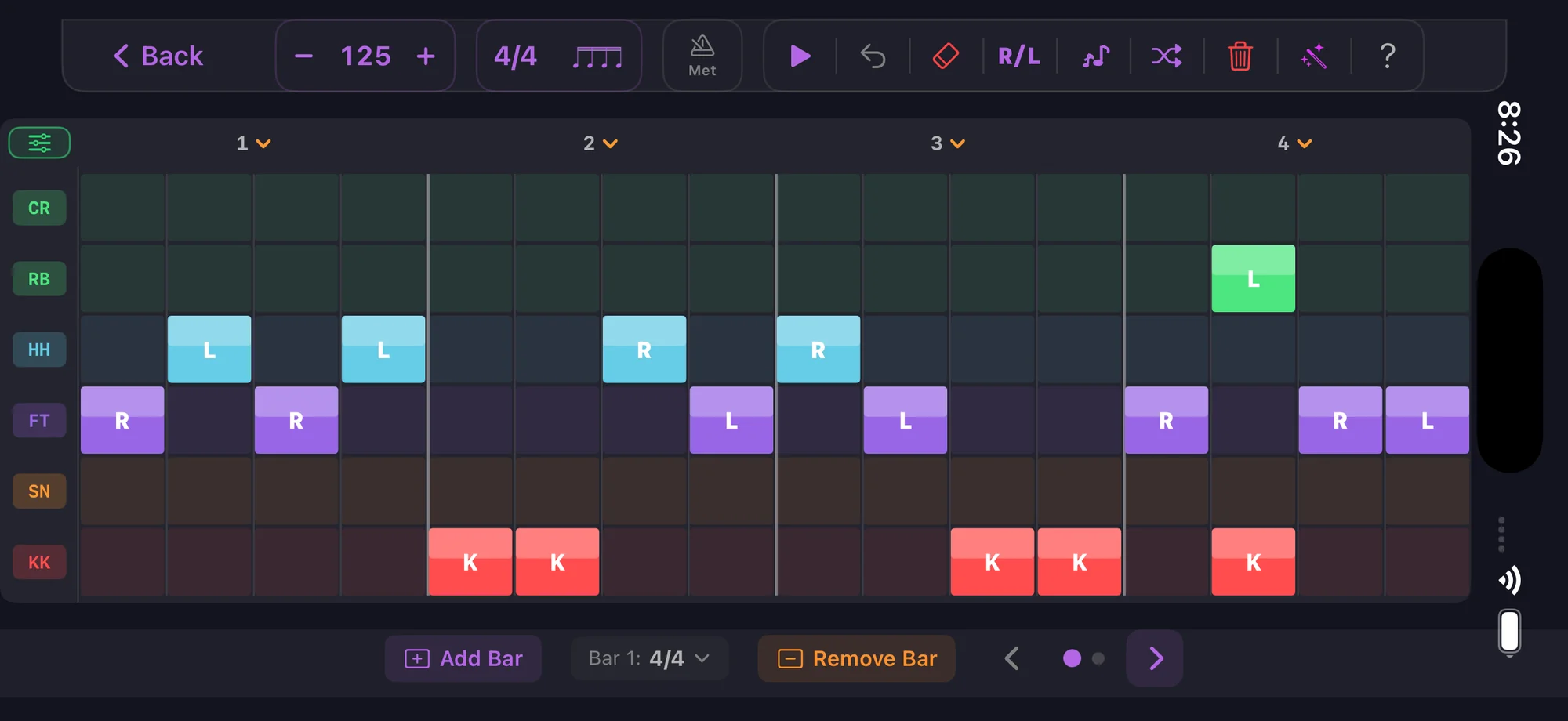Select the first page indicator dot

click(1072, 658)
